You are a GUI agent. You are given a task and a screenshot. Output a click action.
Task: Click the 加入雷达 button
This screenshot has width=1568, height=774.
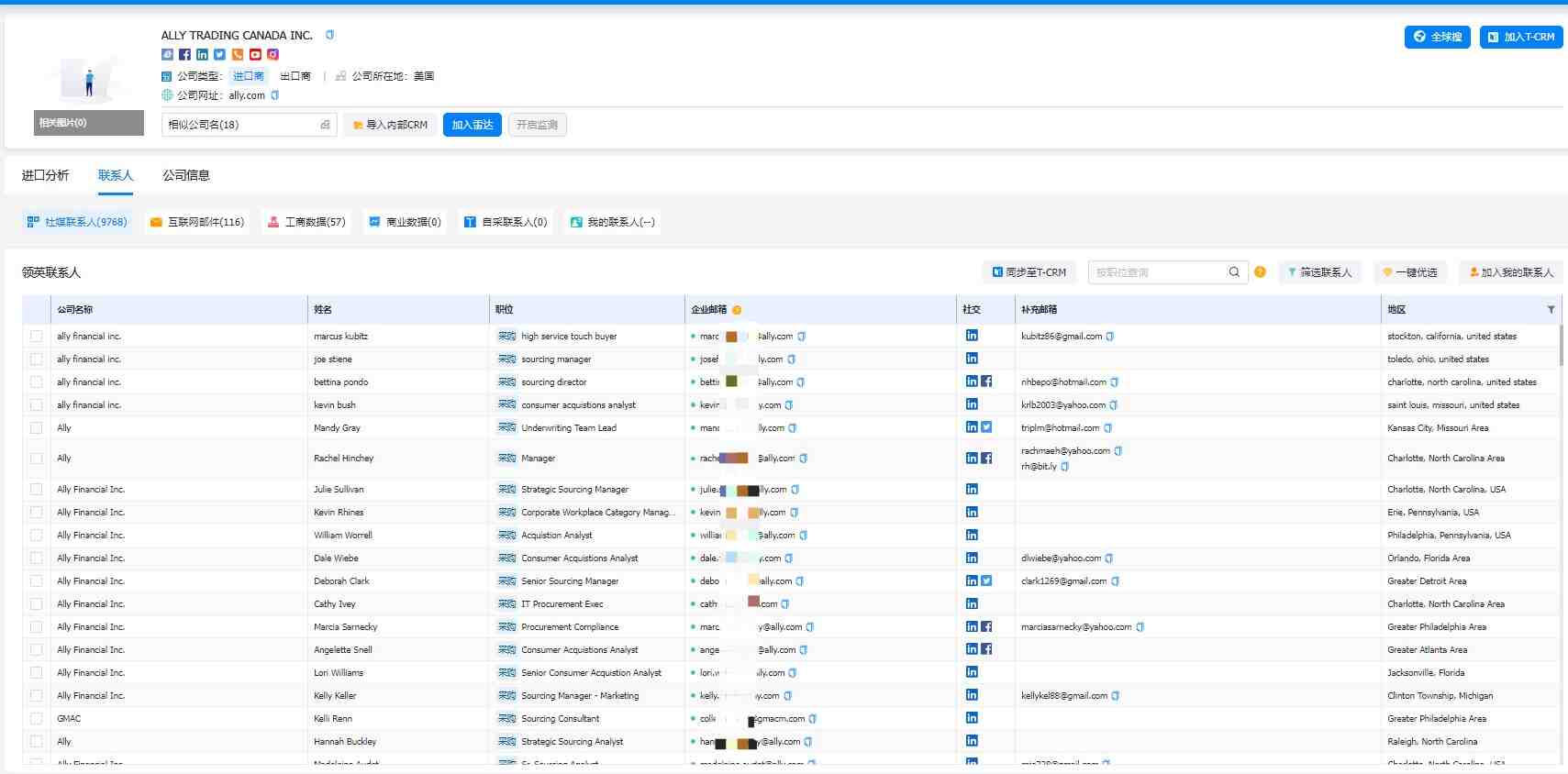(473, 125)
